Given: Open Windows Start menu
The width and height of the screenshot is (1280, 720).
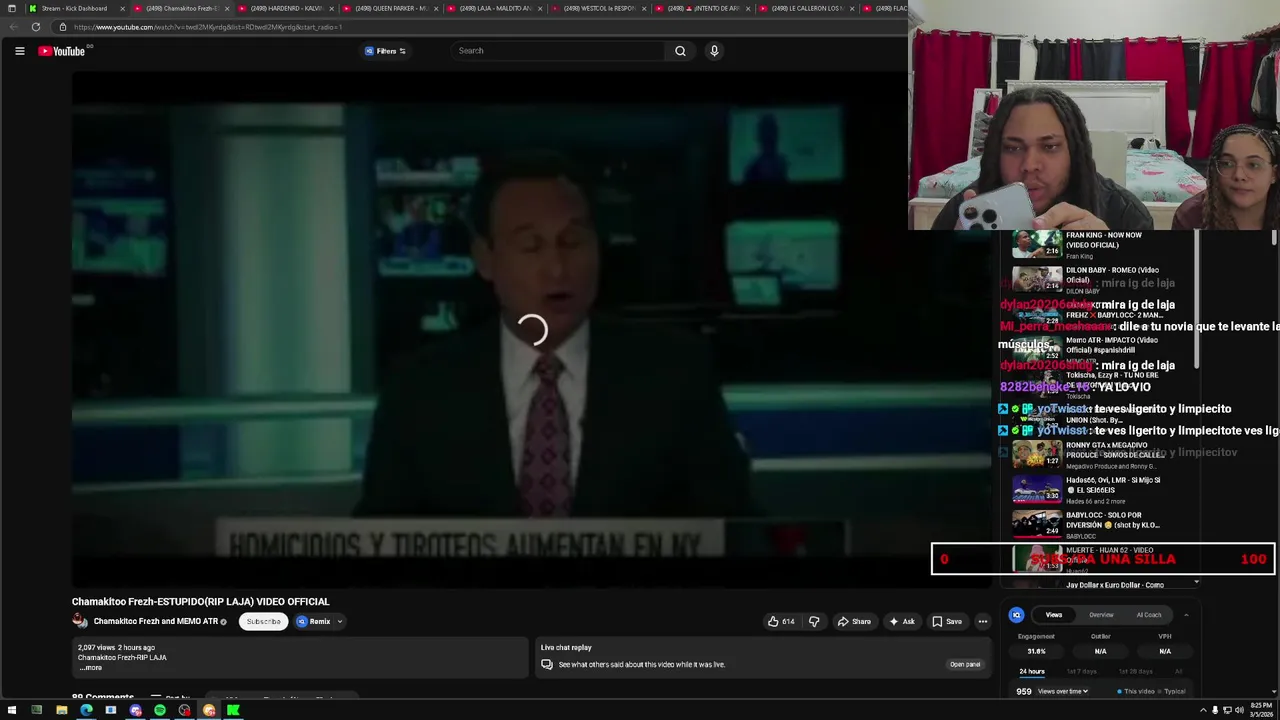Looking at the screenshot, I should click(x=12, y=711).
